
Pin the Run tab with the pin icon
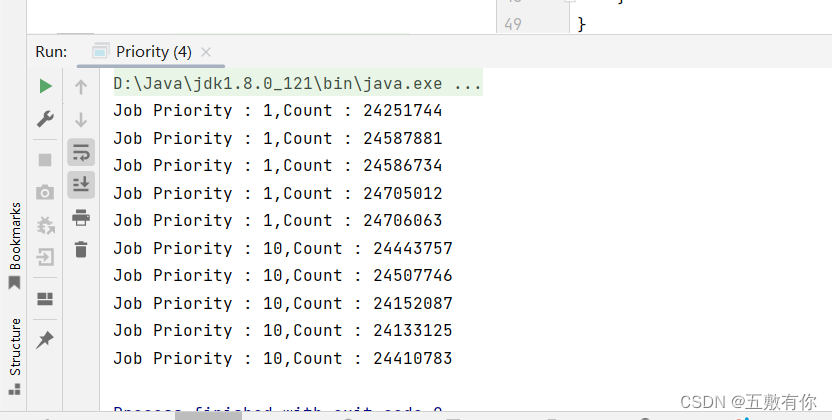(45, 339)
